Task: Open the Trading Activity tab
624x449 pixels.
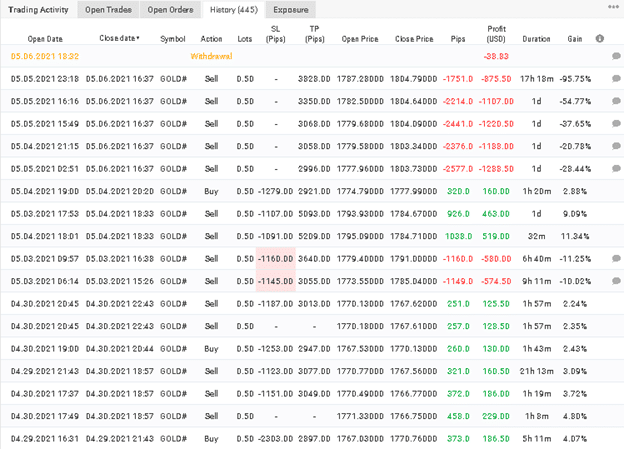Action: pyautogui.click(x=38, y=10)
